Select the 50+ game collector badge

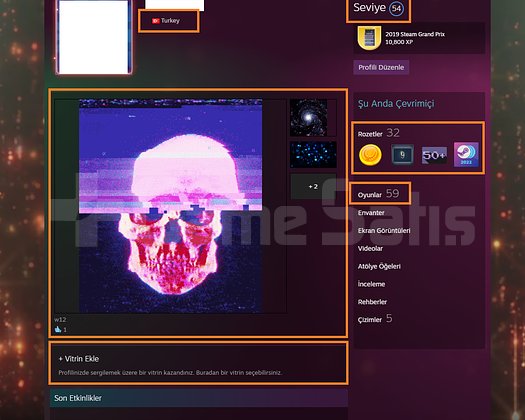pyautogui.click(x=434, y=155)
